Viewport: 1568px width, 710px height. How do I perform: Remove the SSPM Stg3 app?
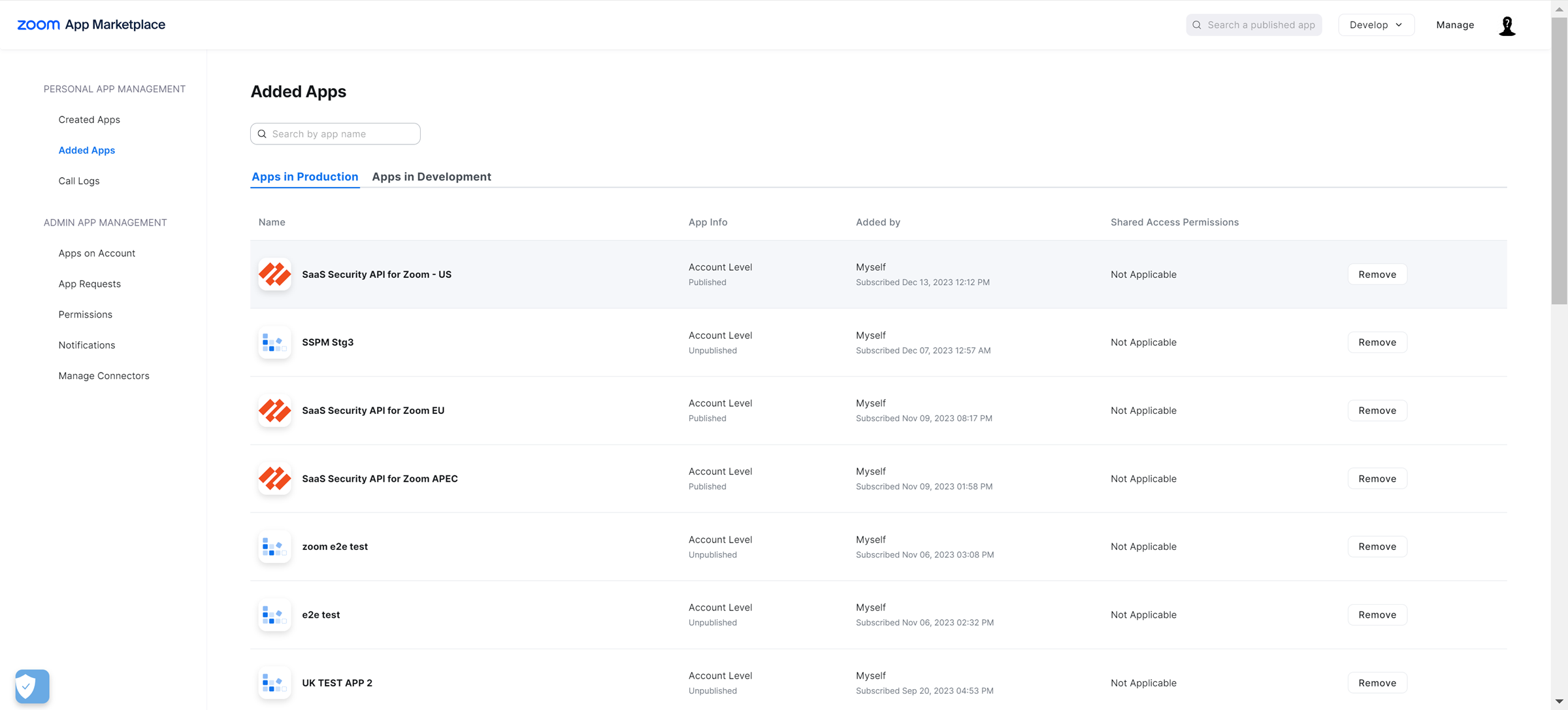(1377, 343)
